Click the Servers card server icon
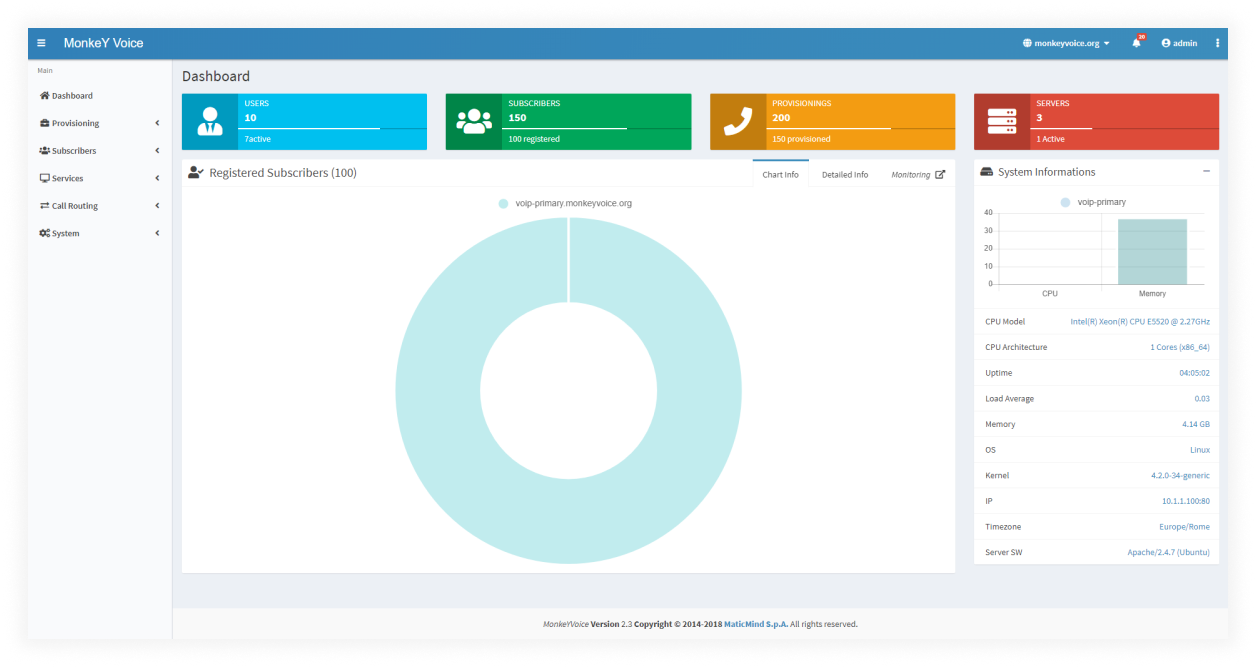 (1002, 122)
